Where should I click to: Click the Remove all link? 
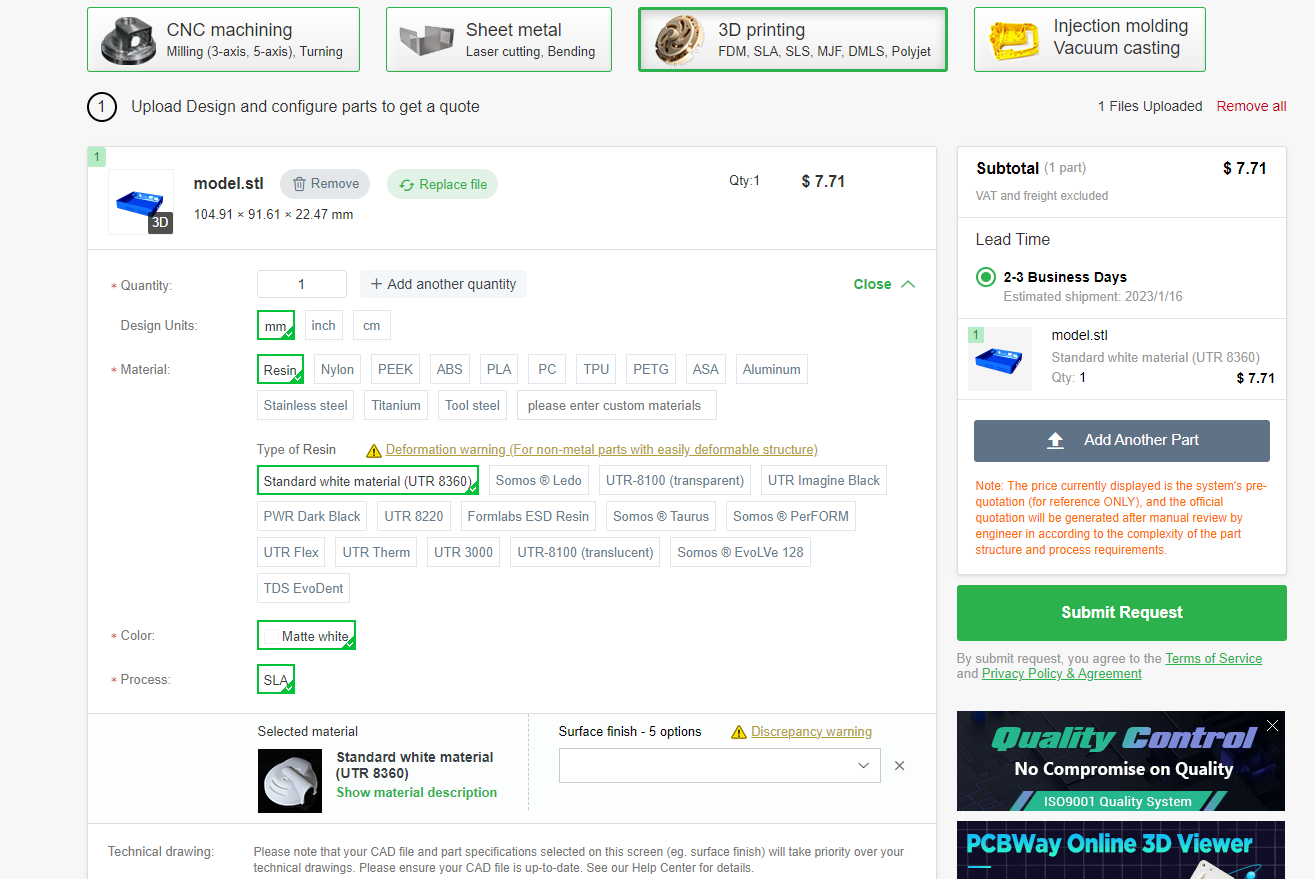tap(1251, 106)
